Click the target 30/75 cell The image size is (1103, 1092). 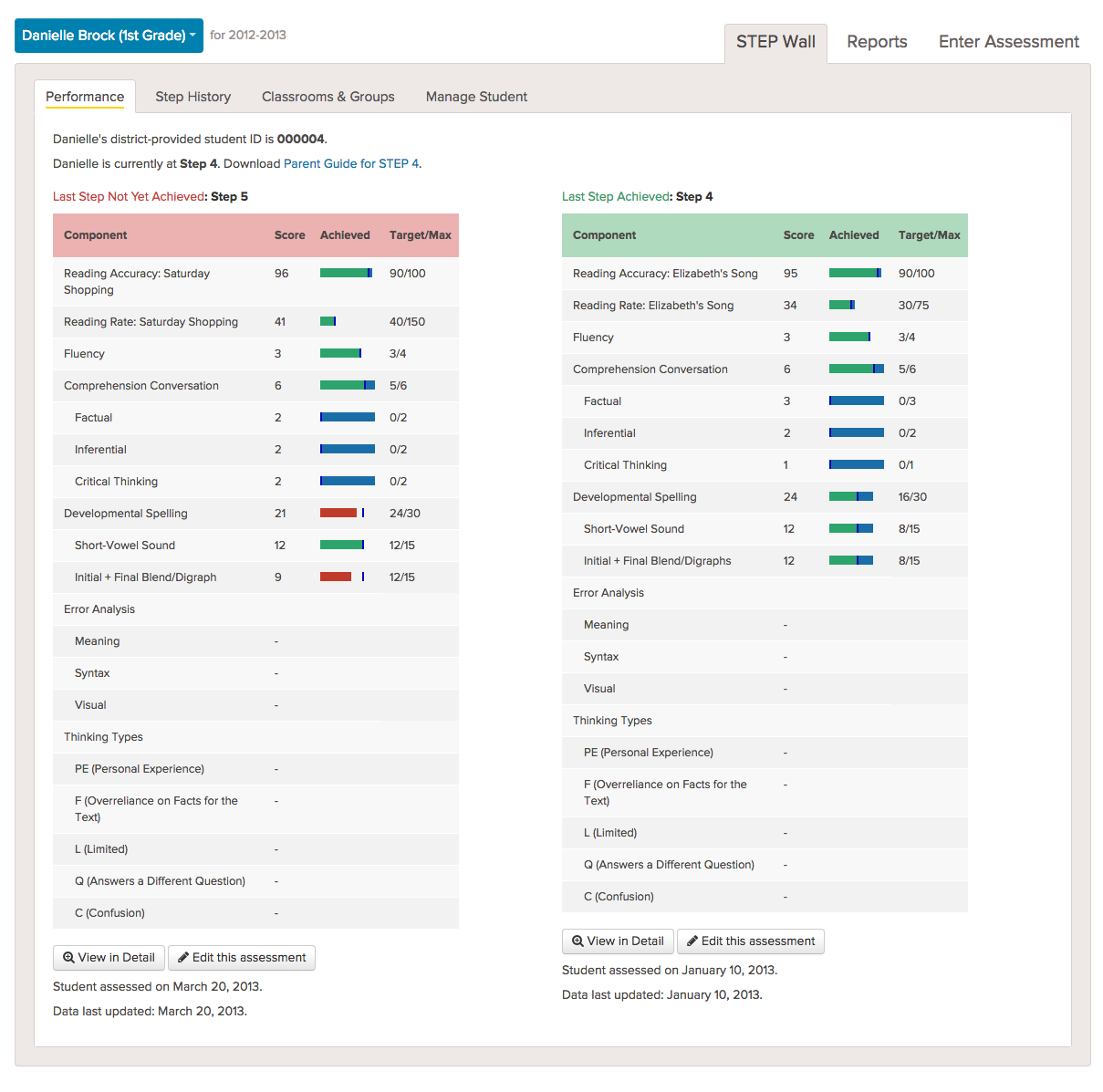click(x=913, y=305)
